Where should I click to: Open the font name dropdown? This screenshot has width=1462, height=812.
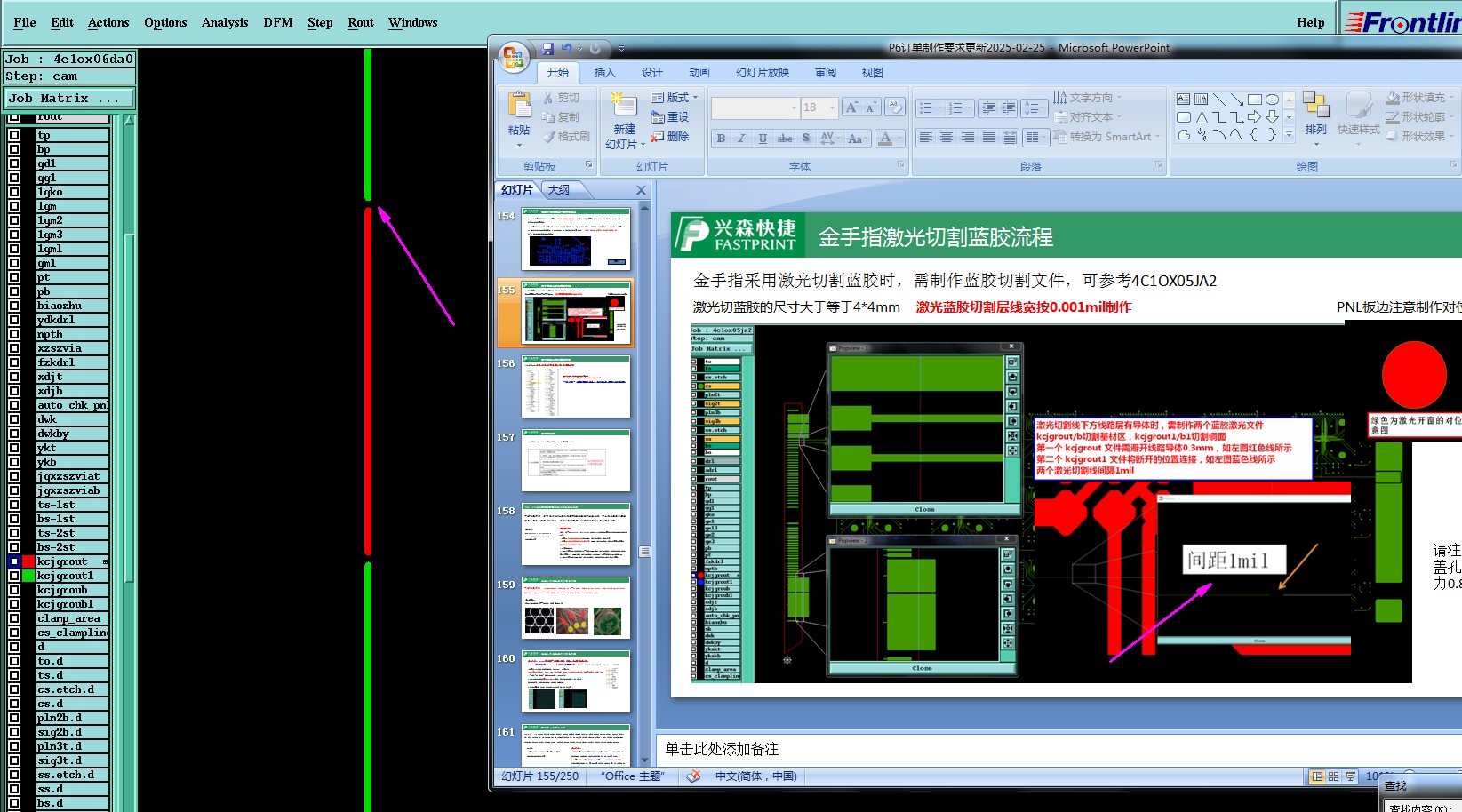tap(794, 107)
